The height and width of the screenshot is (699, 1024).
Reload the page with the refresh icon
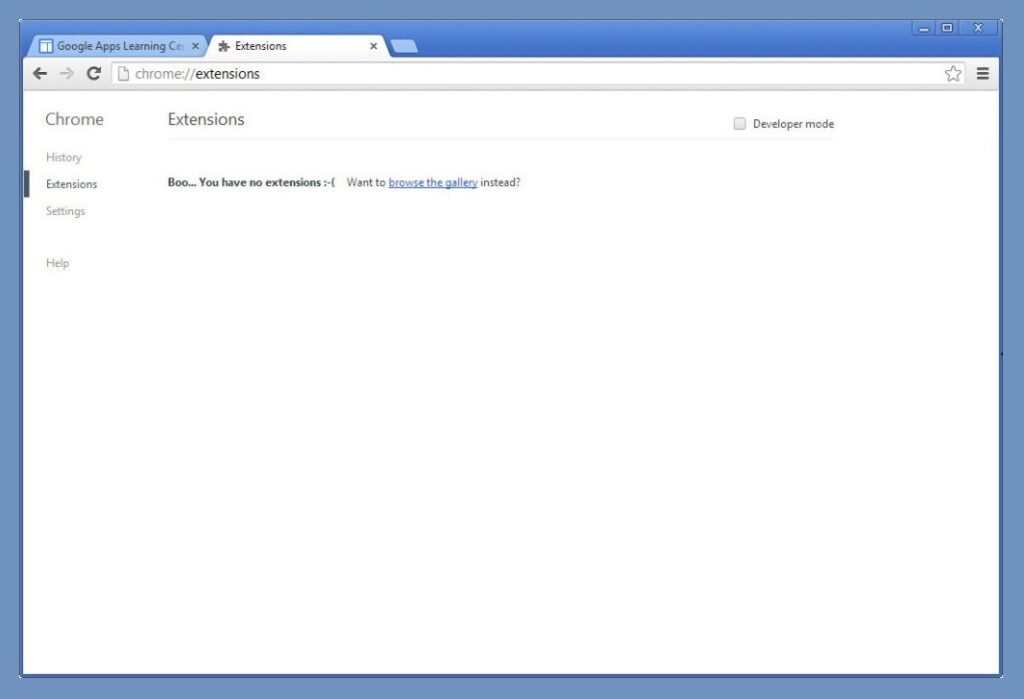pyautogui.click(x=94, y=73)
